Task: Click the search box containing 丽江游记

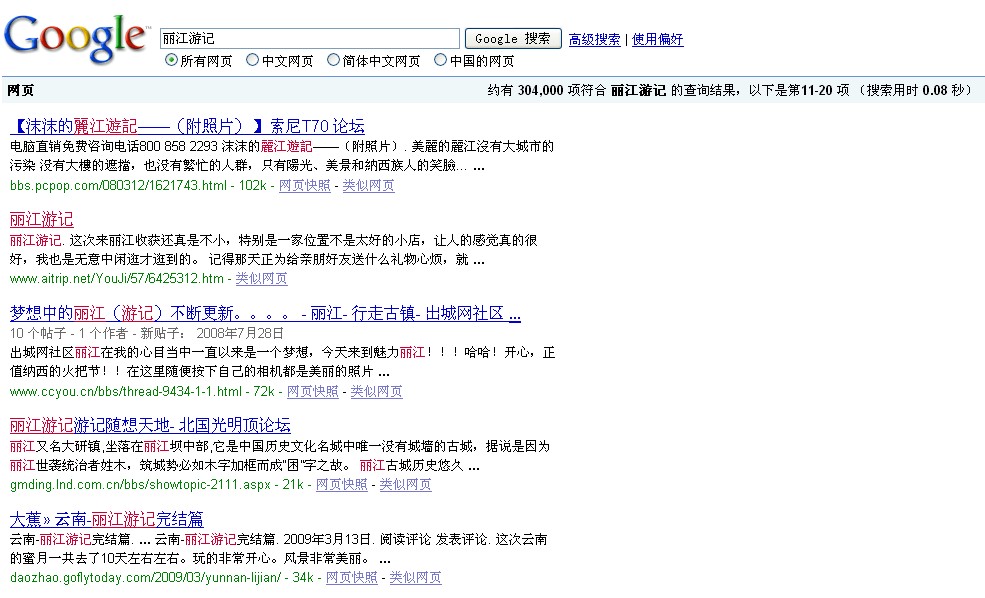Action: coord(310,38)
